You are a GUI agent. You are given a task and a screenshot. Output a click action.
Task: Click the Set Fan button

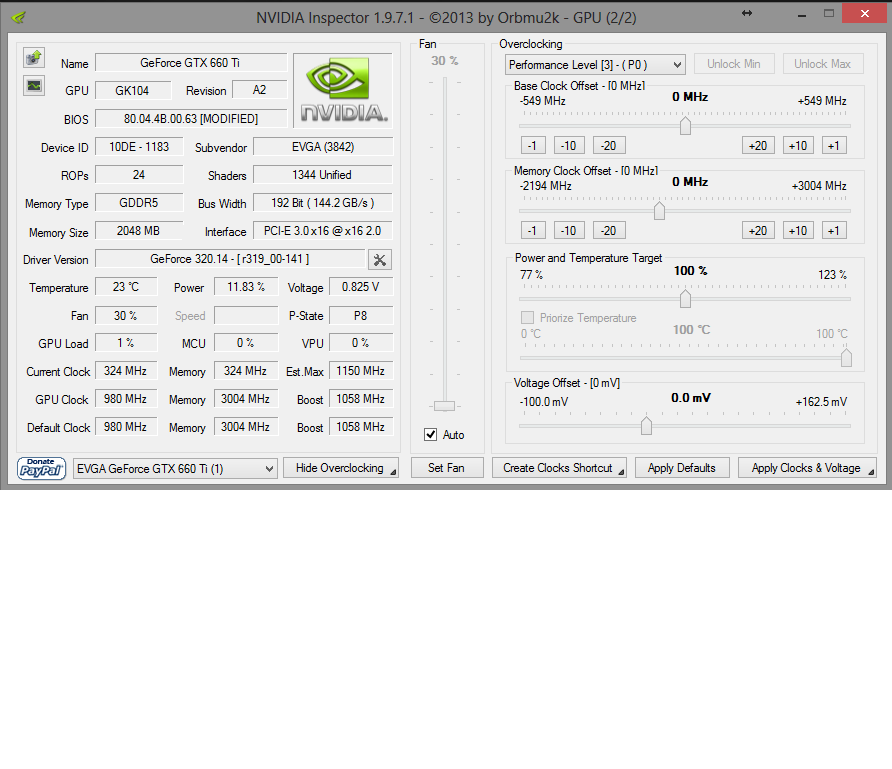tap(447, 468)
